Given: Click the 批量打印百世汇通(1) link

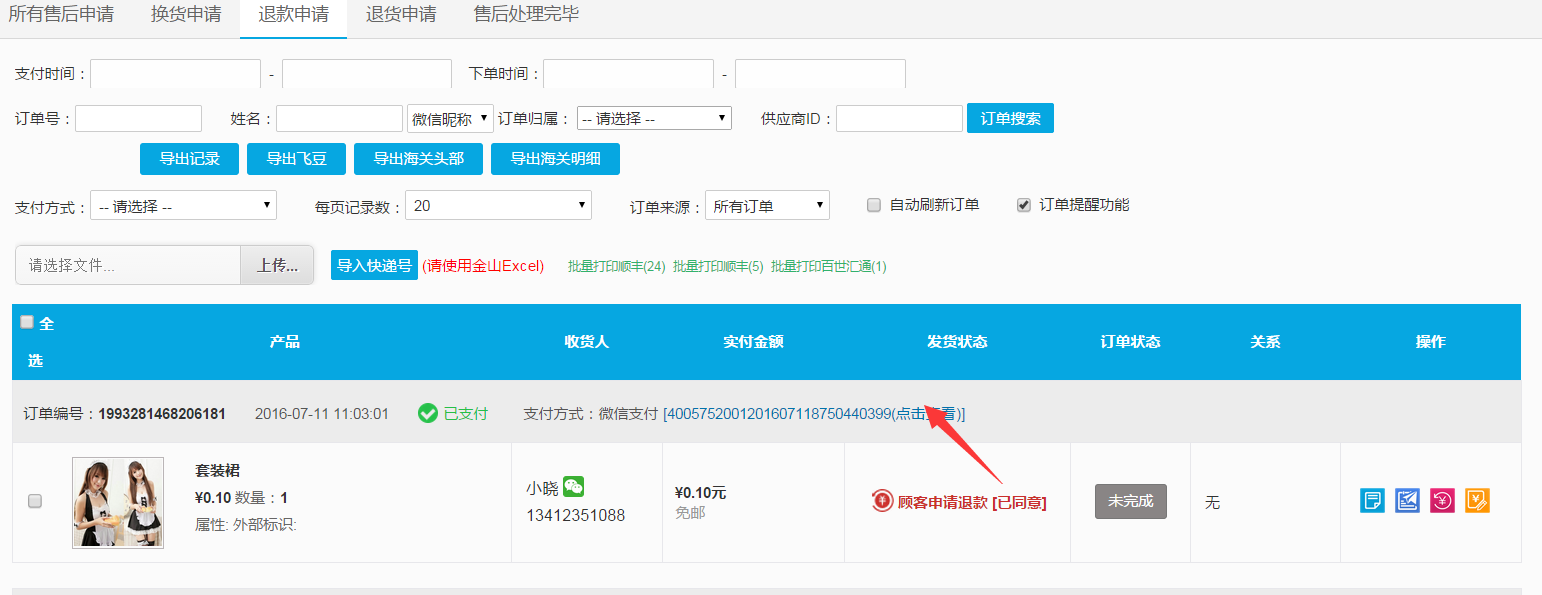Looking at the screenshot, I should [x=828, y=266].
